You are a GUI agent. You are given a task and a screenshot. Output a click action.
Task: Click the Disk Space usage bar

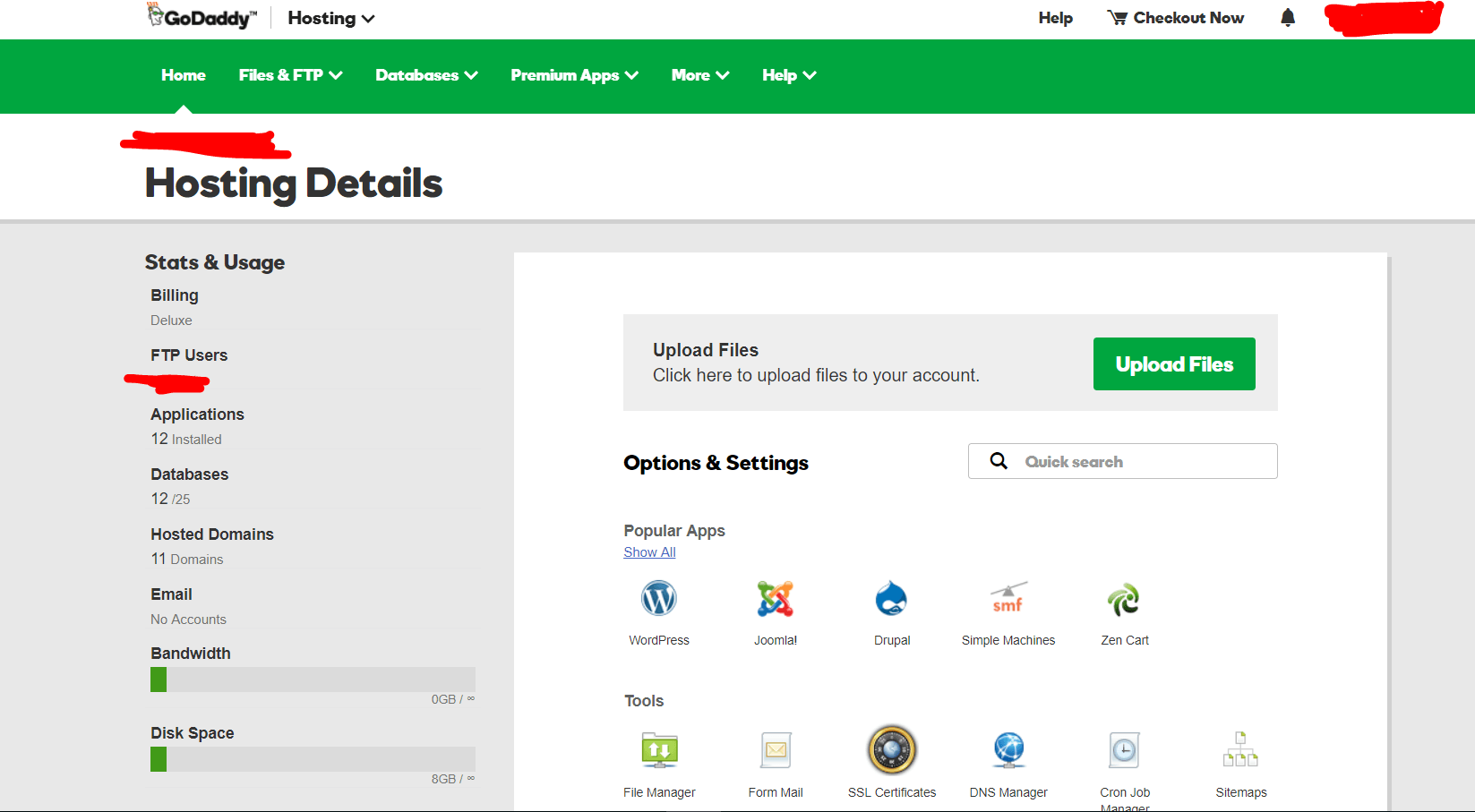pyautogui.click(x=313, y=759)
